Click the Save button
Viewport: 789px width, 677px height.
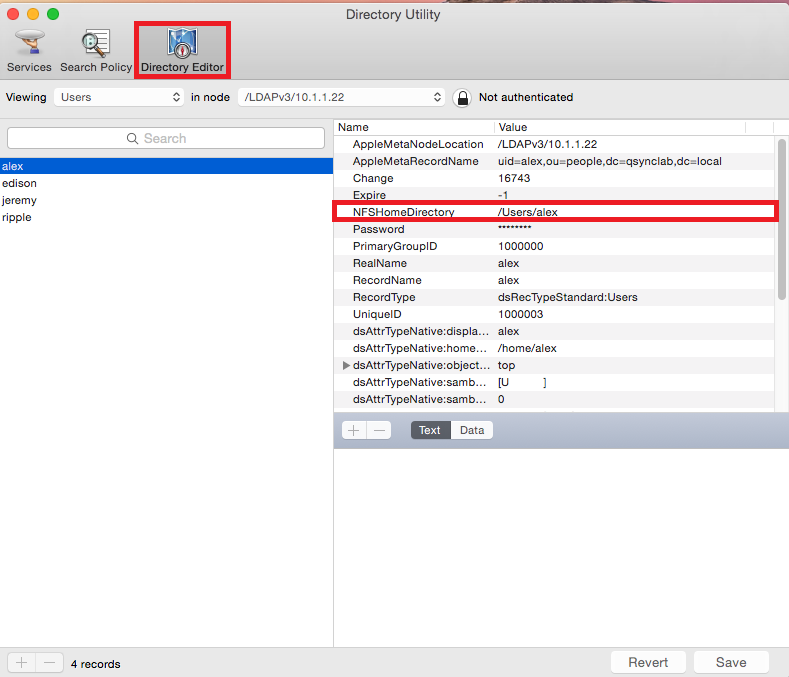(x=731, y=662)
